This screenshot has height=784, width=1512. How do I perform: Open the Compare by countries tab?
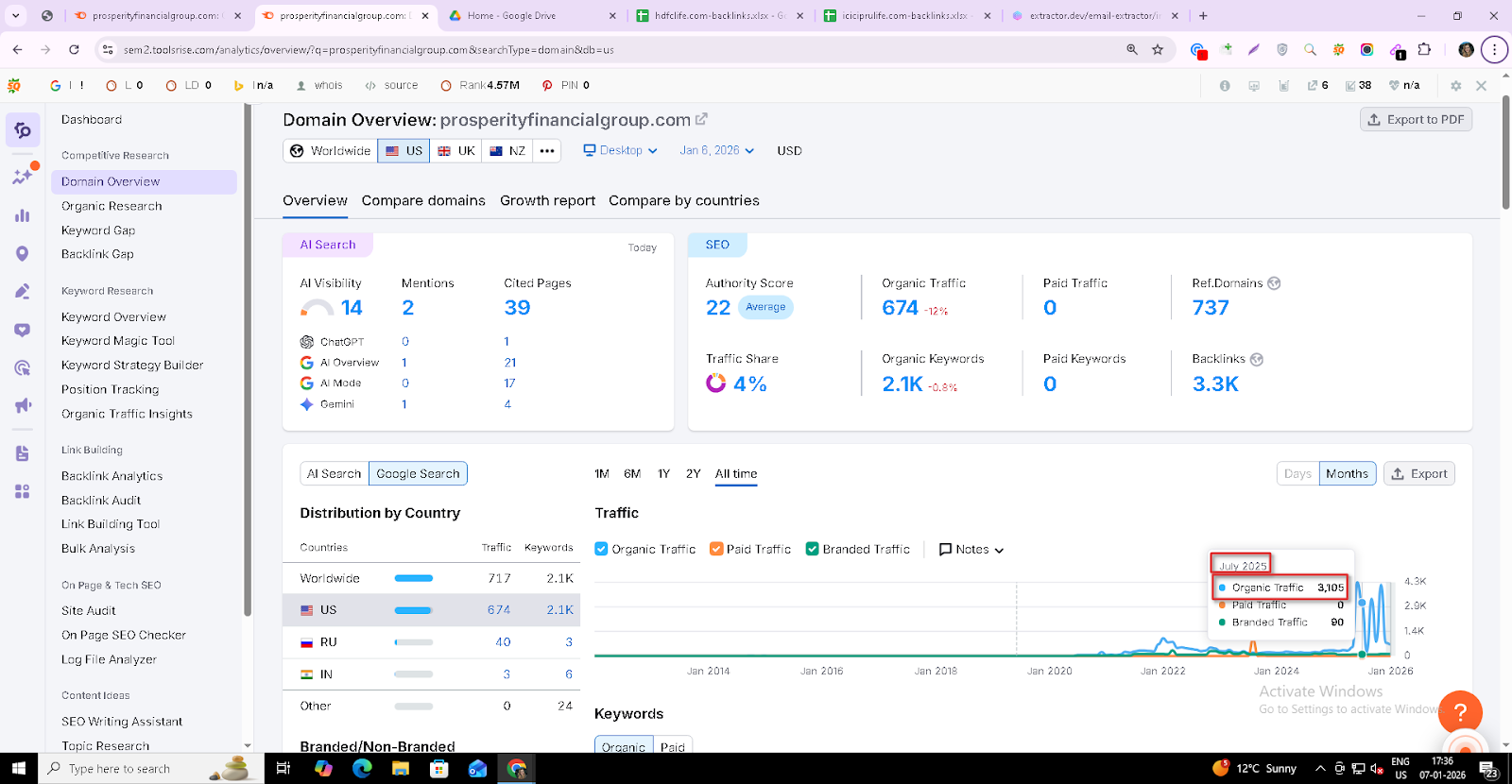coord(684,200)
